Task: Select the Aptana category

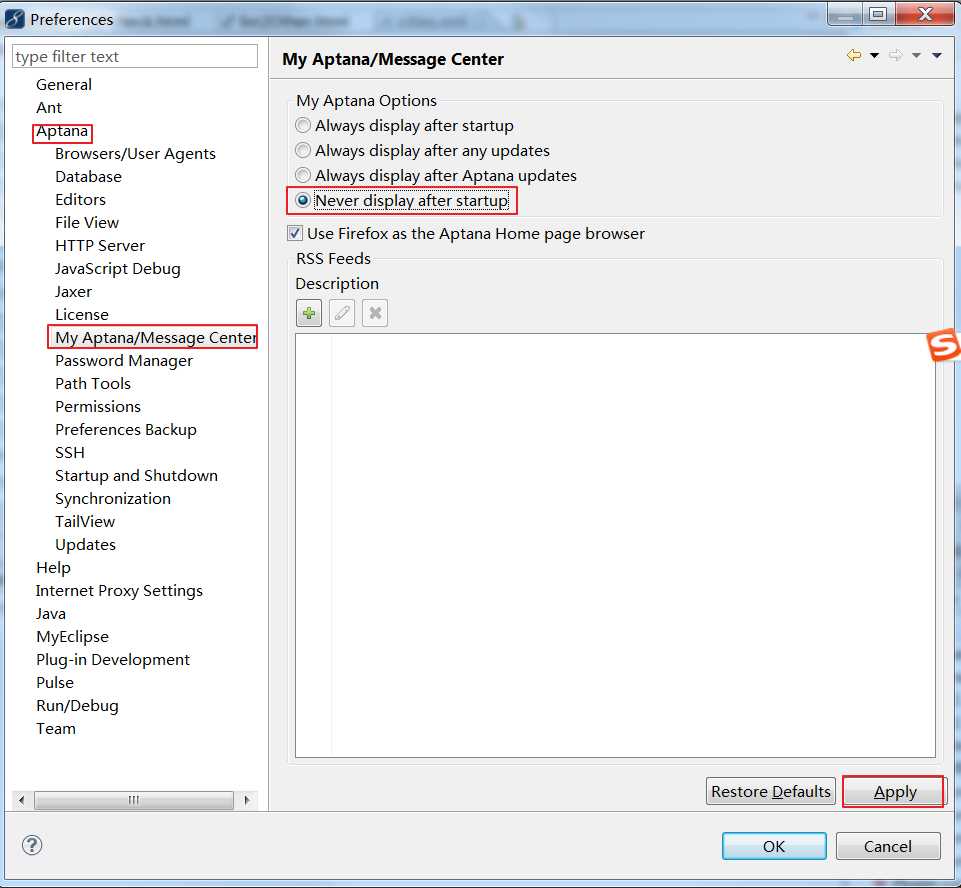Action: pyautogui.click(x=62, y=131)
